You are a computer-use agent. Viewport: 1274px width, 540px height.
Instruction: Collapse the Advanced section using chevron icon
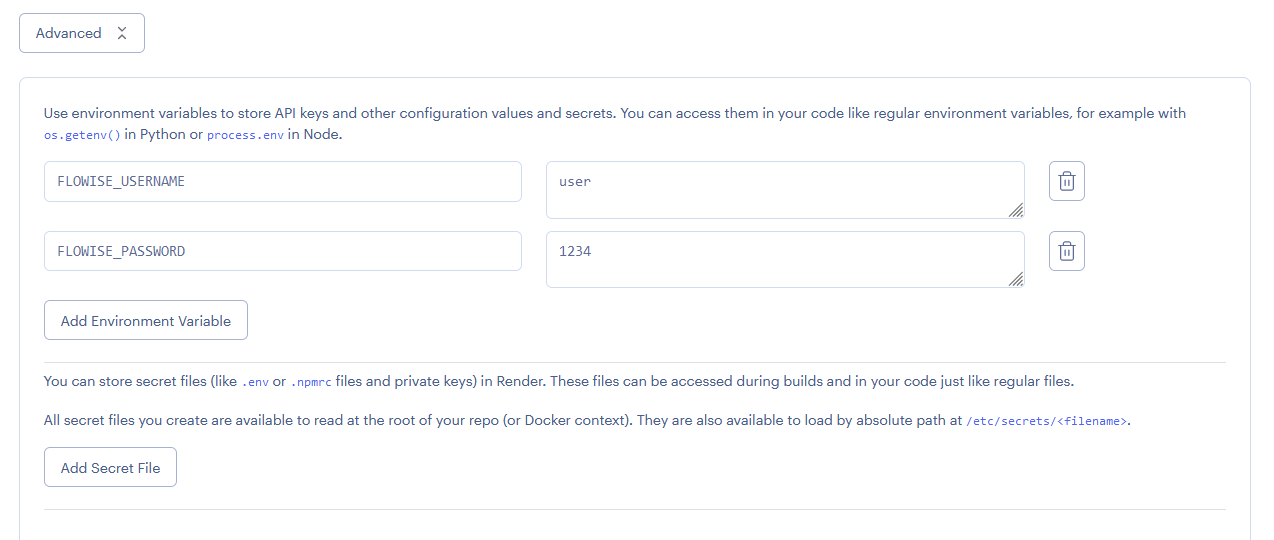coord(122,33)
